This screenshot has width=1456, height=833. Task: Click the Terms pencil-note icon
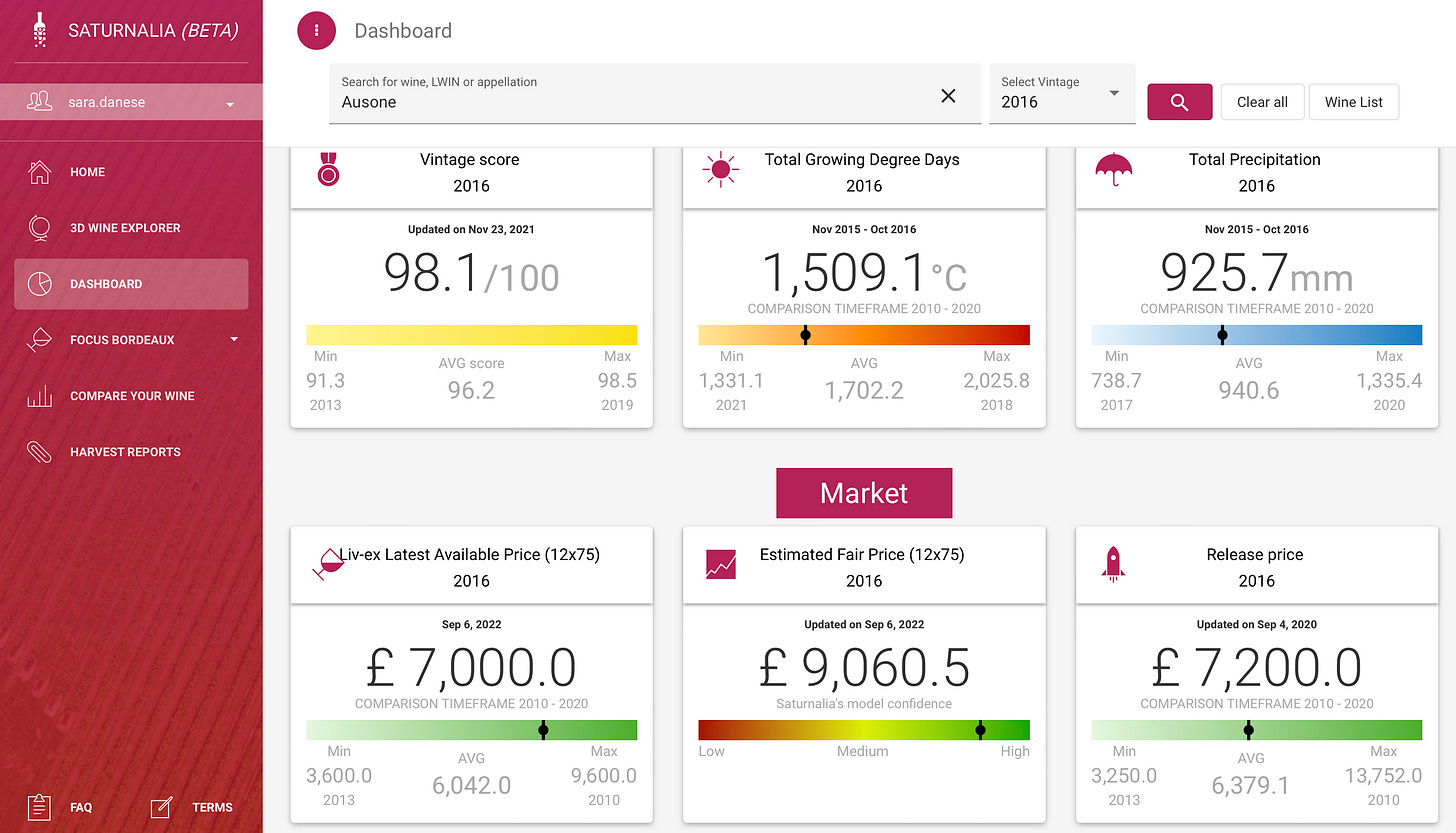162,807
